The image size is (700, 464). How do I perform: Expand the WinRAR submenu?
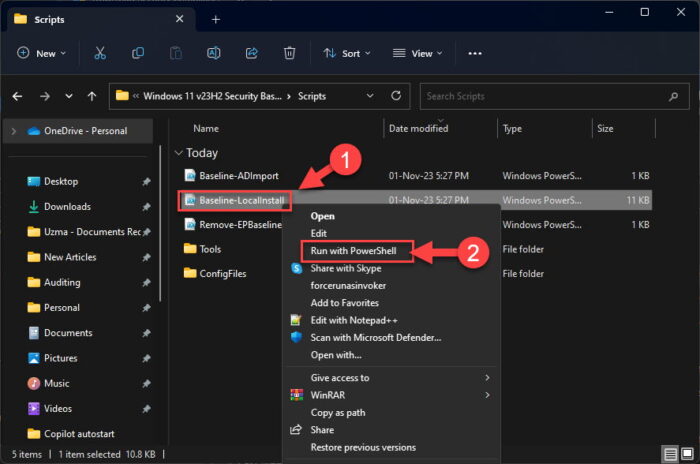point(488,395)
